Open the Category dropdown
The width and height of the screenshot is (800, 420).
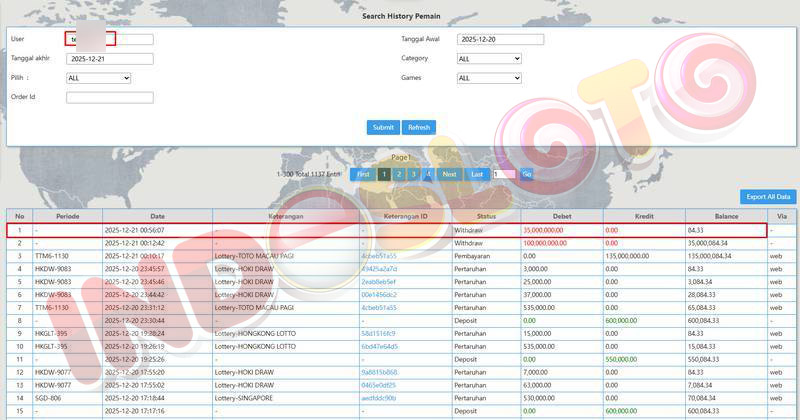point(489,59)
